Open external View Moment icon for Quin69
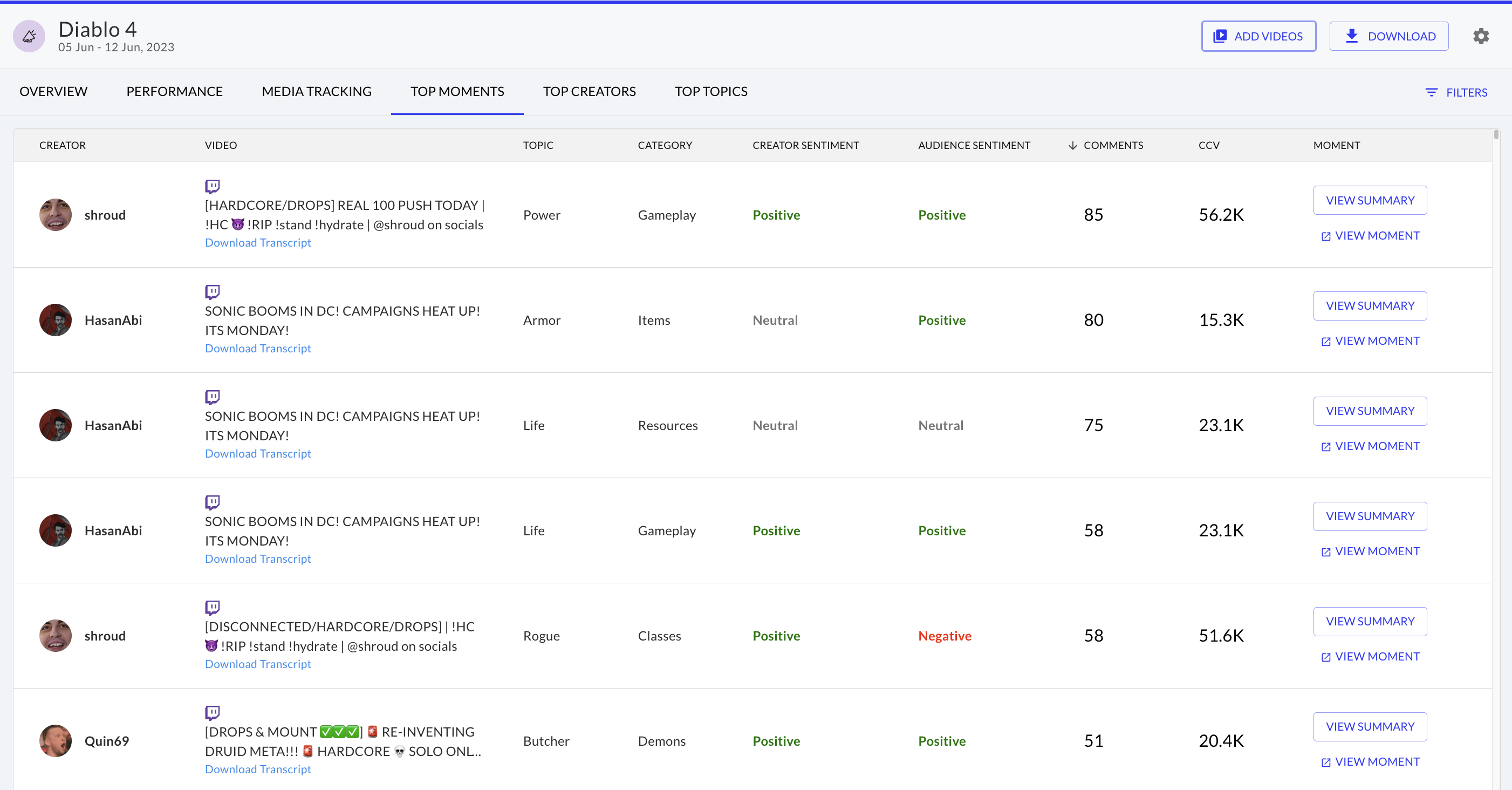The image size is (1512, 790). (x=1325, y=762)
